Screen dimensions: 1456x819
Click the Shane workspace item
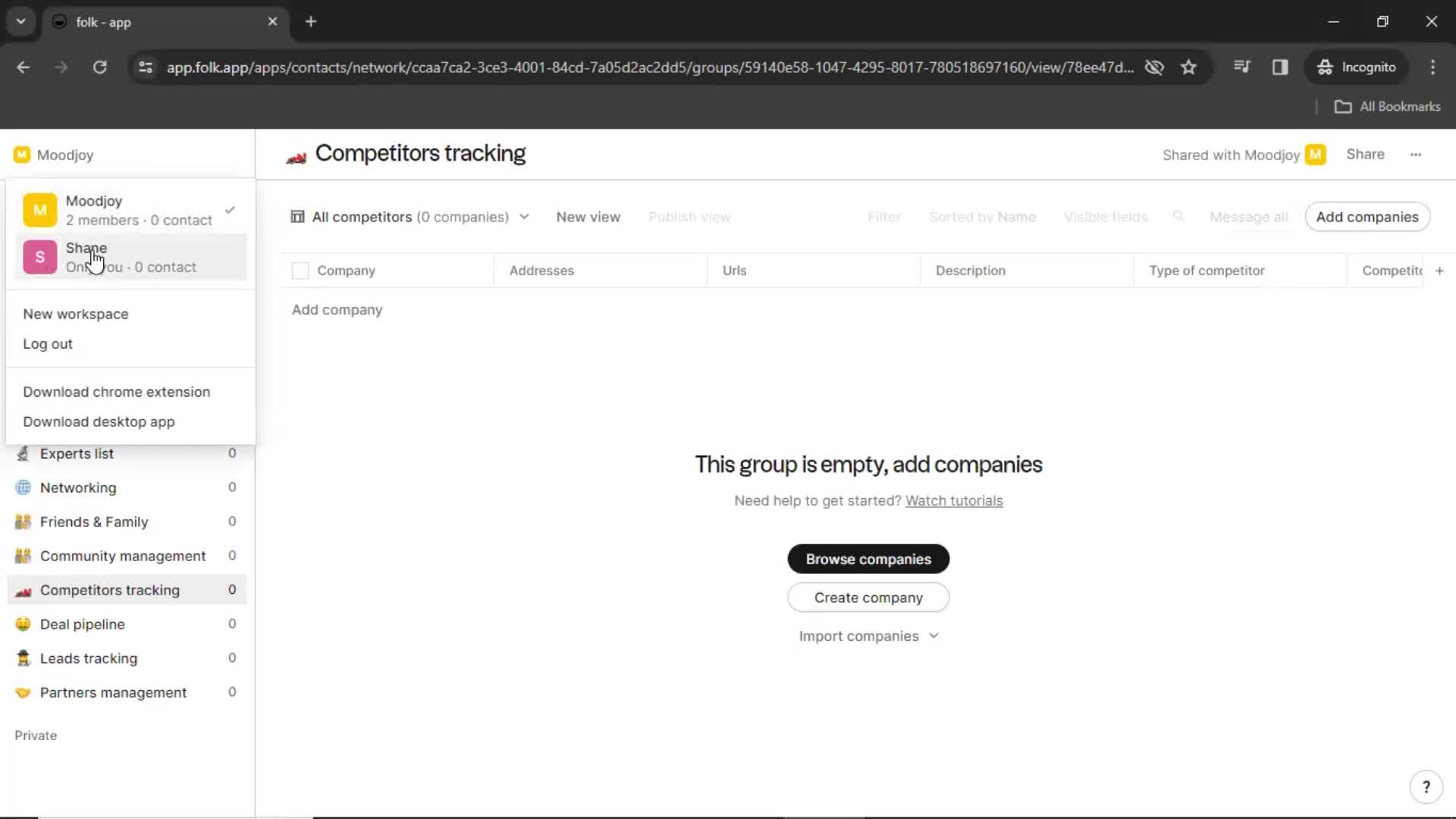coord(131,257)
